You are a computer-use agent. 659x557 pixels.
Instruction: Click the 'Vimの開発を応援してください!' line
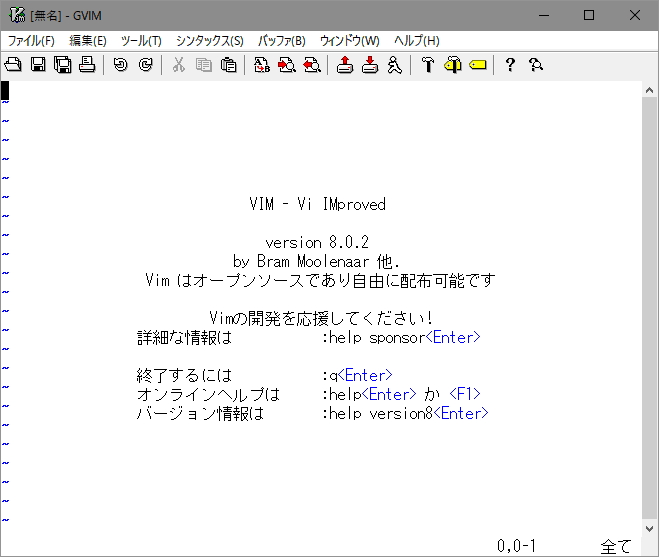[321, 318]
